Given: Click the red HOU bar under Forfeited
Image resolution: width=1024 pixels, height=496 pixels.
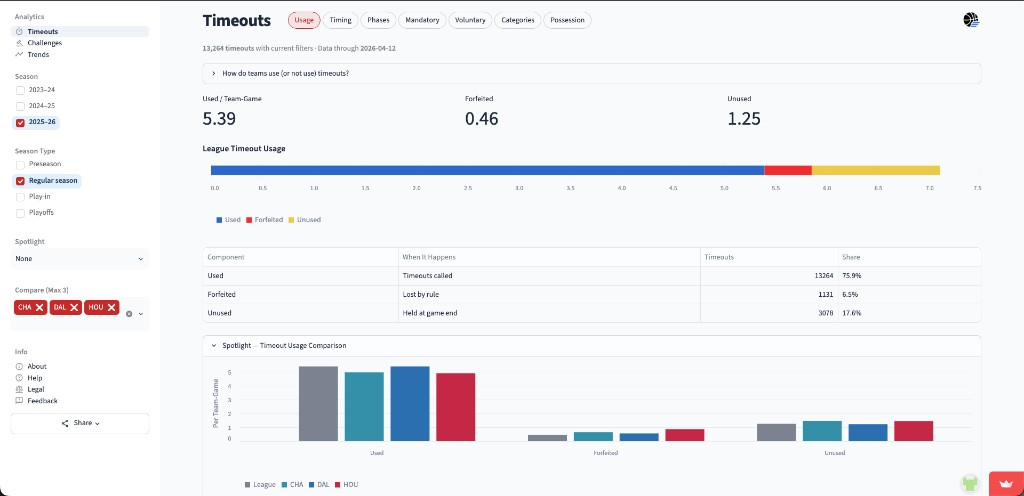Looking at the screenshot, I should [684, 435].
